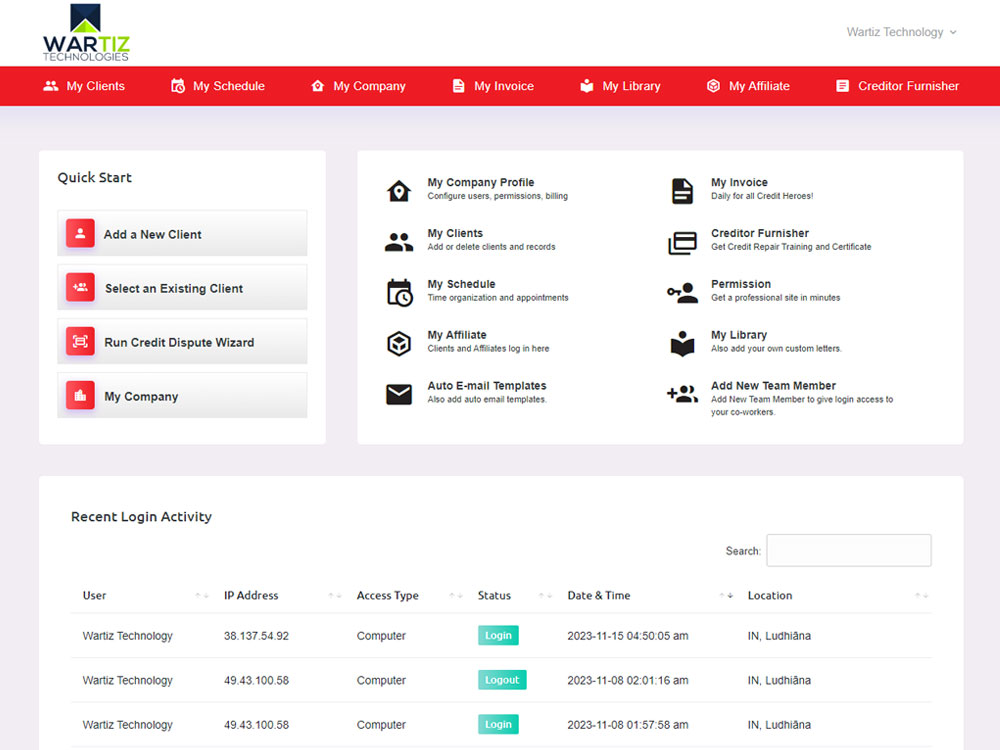Click the Add New Team Member icon

(x=682, y=394)
